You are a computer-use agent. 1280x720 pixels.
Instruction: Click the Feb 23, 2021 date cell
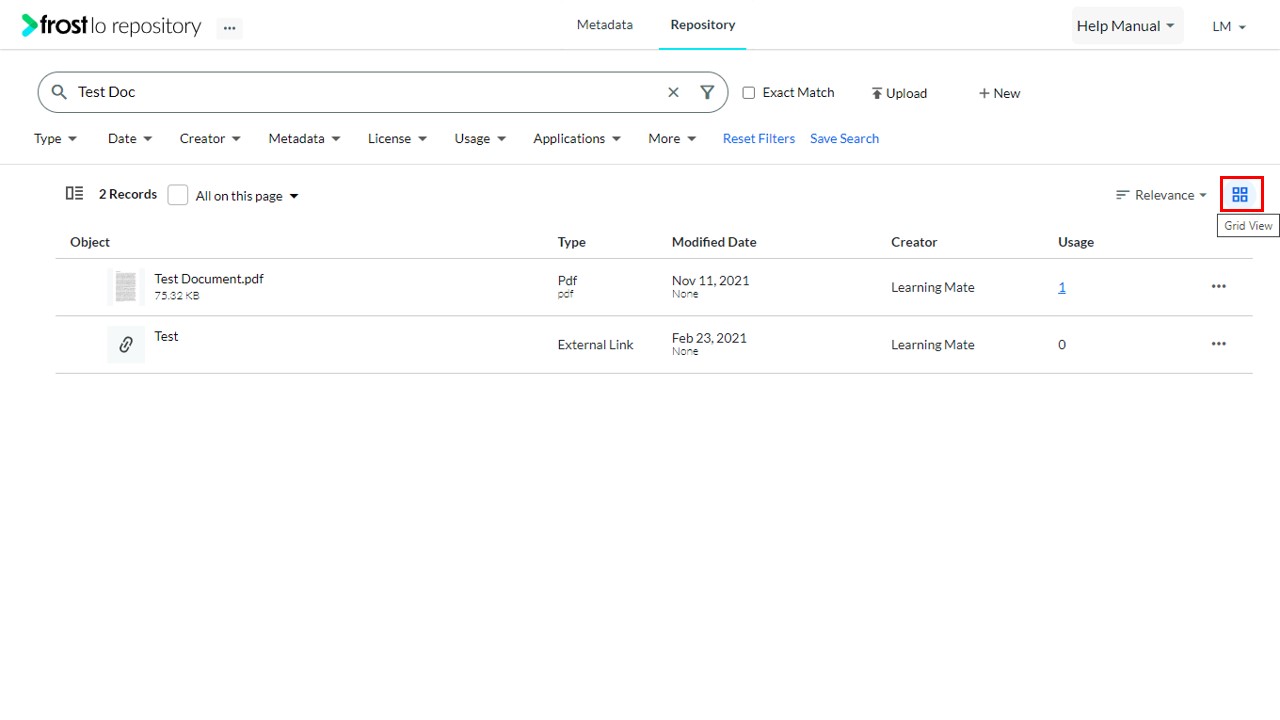click(709, 338)
